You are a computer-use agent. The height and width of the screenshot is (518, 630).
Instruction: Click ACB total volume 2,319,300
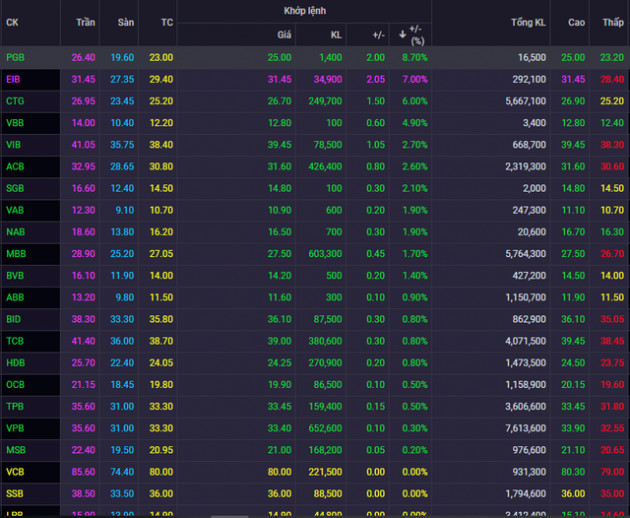(526, 166)
